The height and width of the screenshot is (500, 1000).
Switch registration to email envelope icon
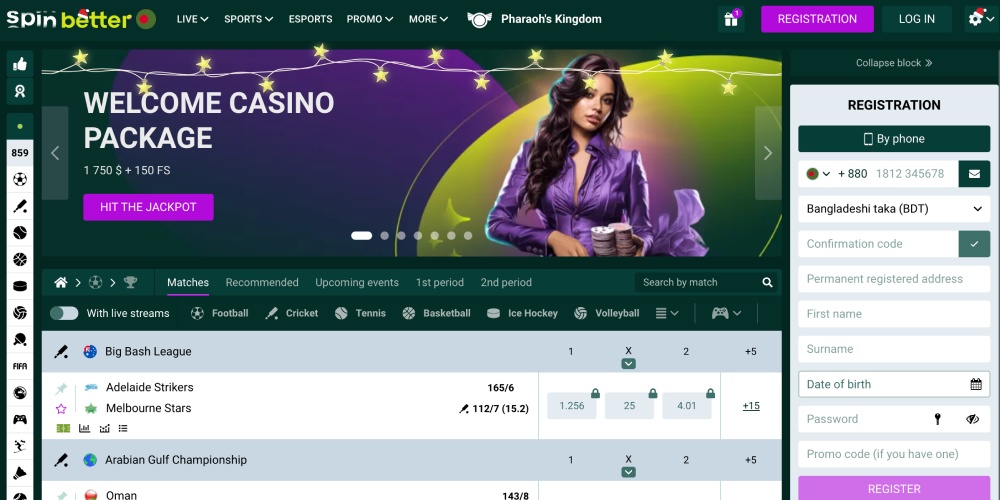click(x=974, y=173)
